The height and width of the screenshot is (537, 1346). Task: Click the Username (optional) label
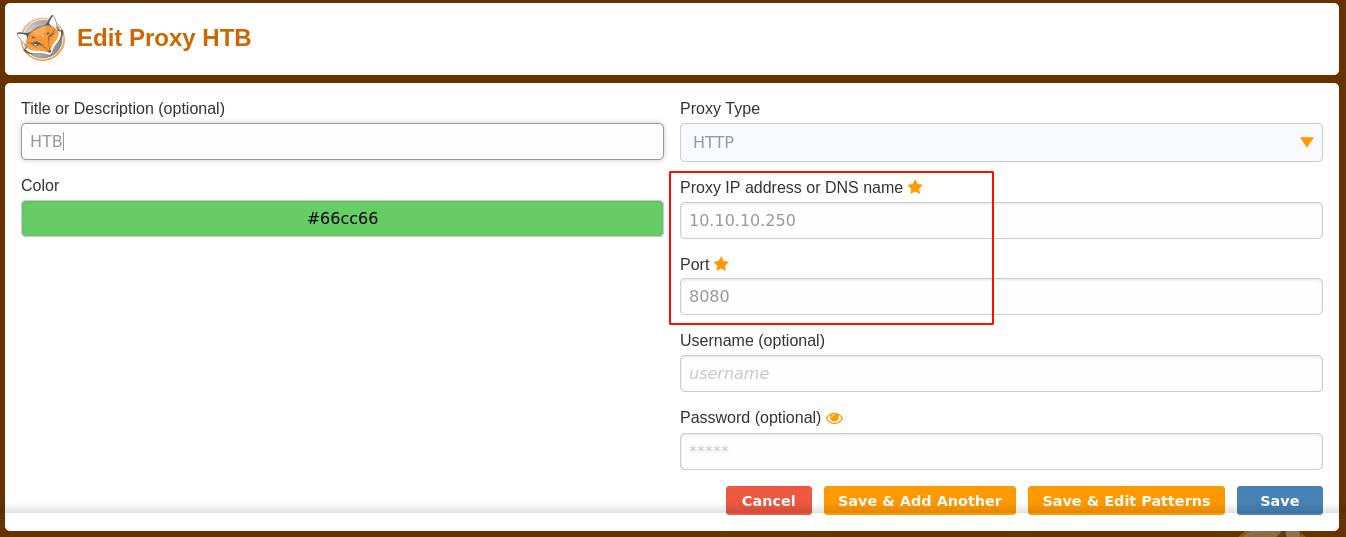[x=752, y=341]
